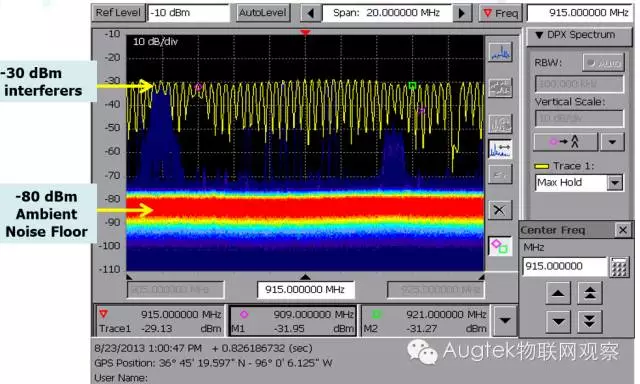Select the DPX spectrum span icon
The image size is (640, 384).
500,149
